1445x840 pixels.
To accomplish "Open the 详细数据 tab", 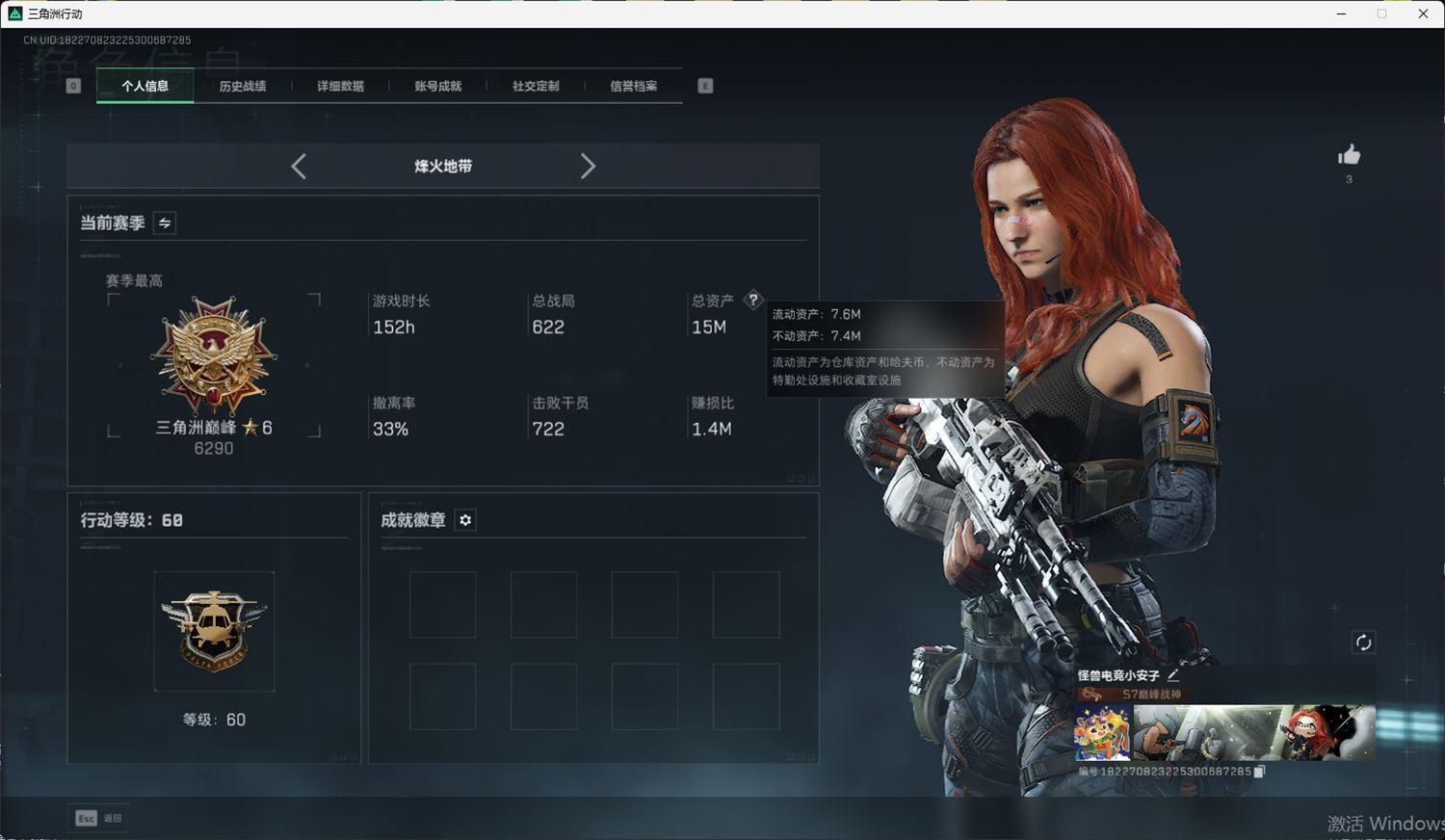I will tap(340, 87).
